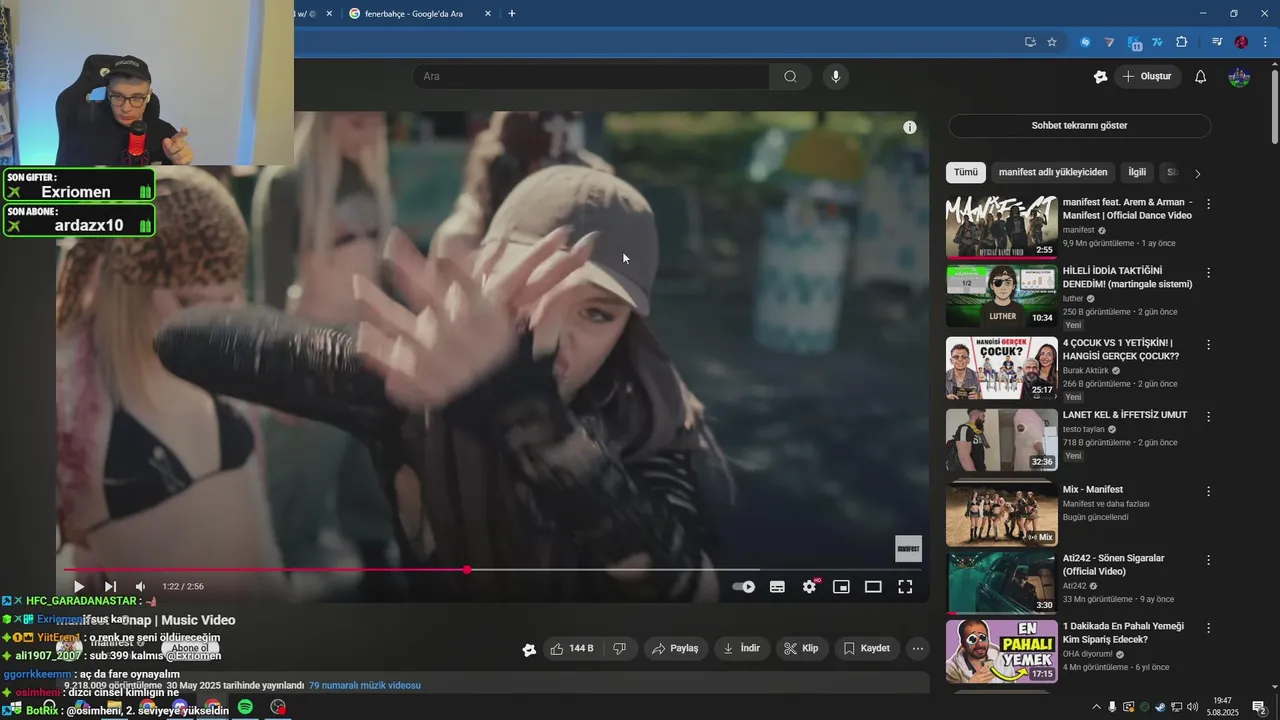This screenshot has height=720, width=1280.
Task: Open Chrome media control icon
Action: pyautogui.click(x=1217, y=42)
